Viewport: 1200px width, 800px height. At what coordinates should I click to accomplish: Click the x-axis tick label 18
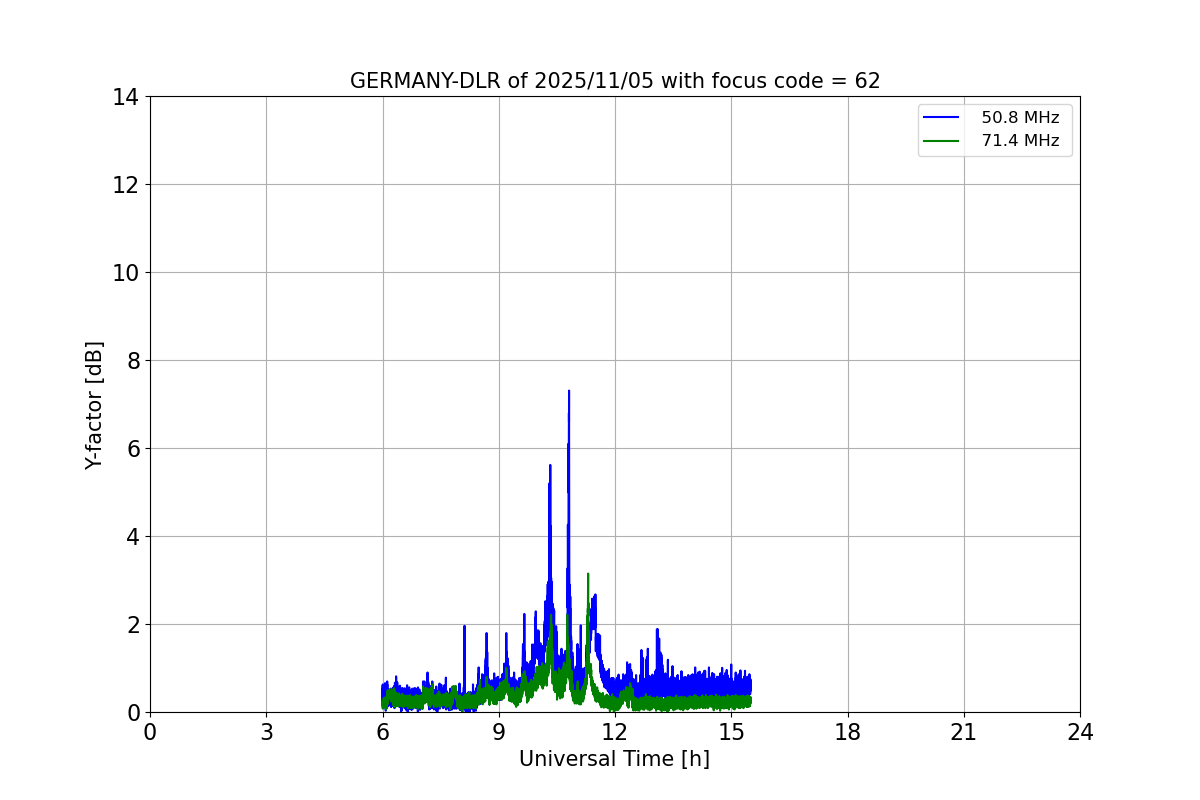(848, 732)
